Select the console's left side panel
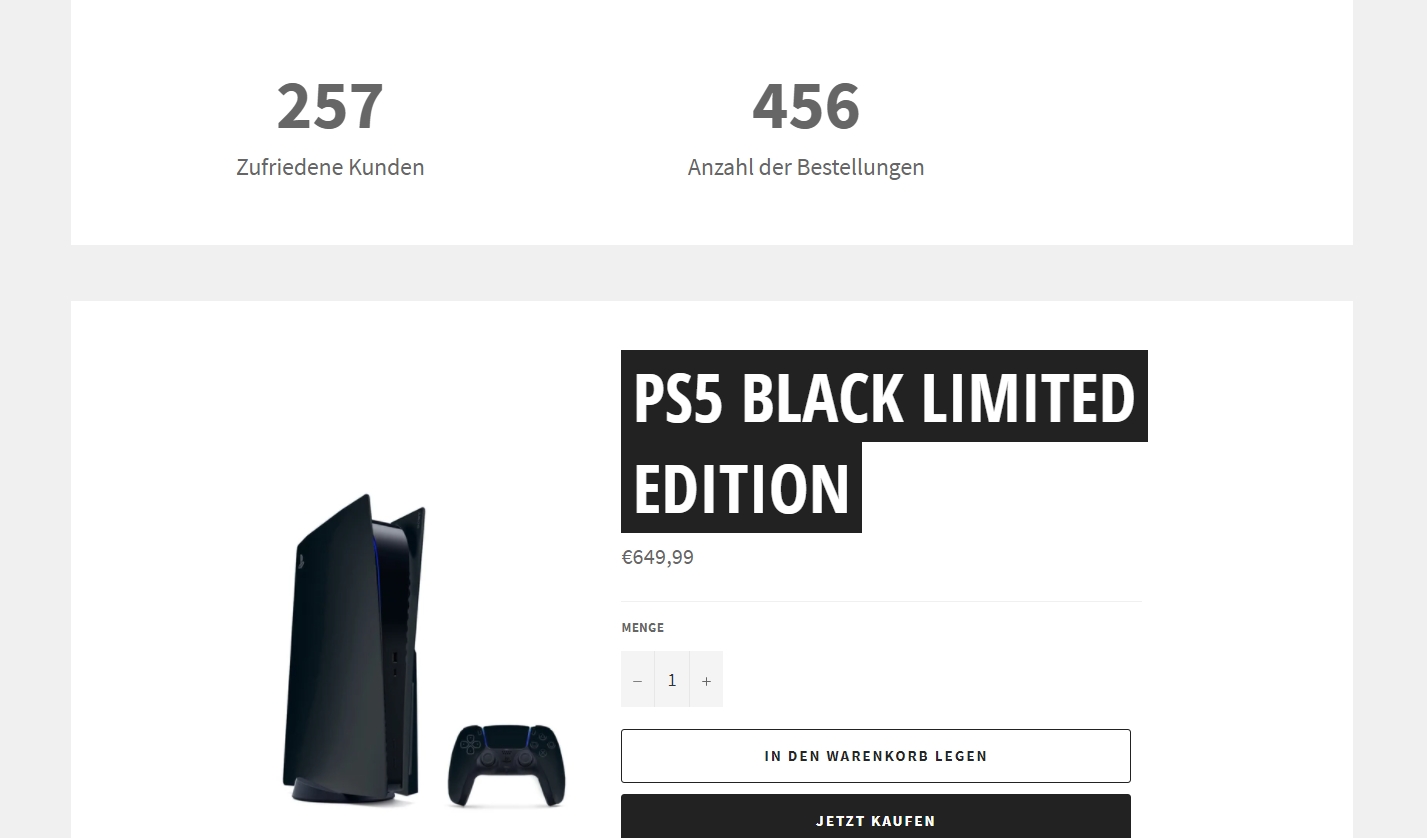Image resolution: width=1427 pixels, height=838 pixels. (330, 640)
